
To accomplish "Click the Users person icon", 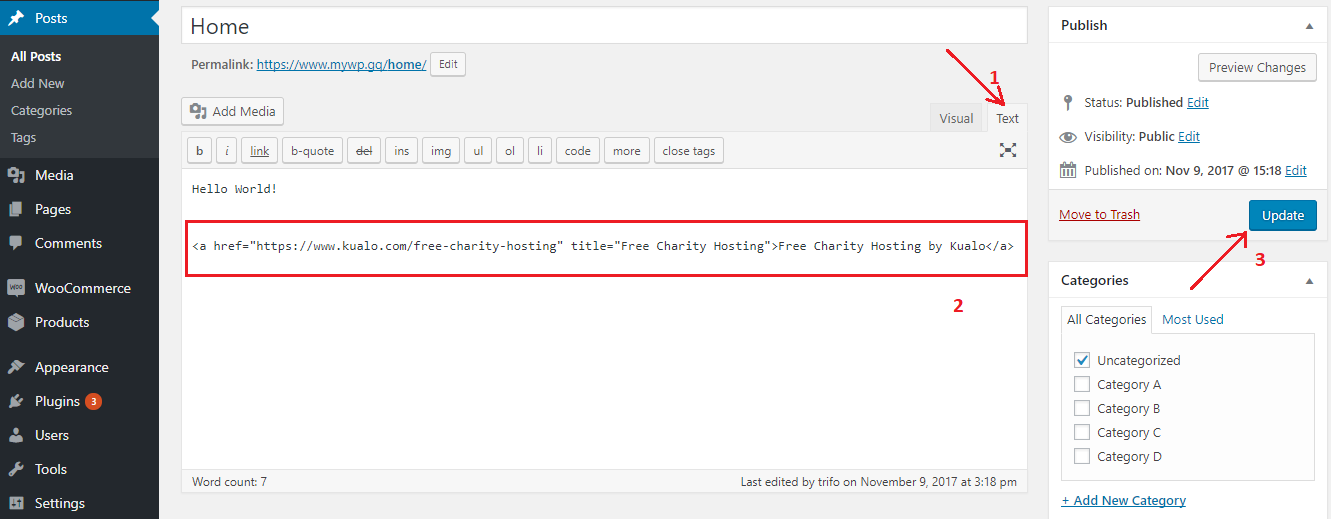I will tap(16, 435).
